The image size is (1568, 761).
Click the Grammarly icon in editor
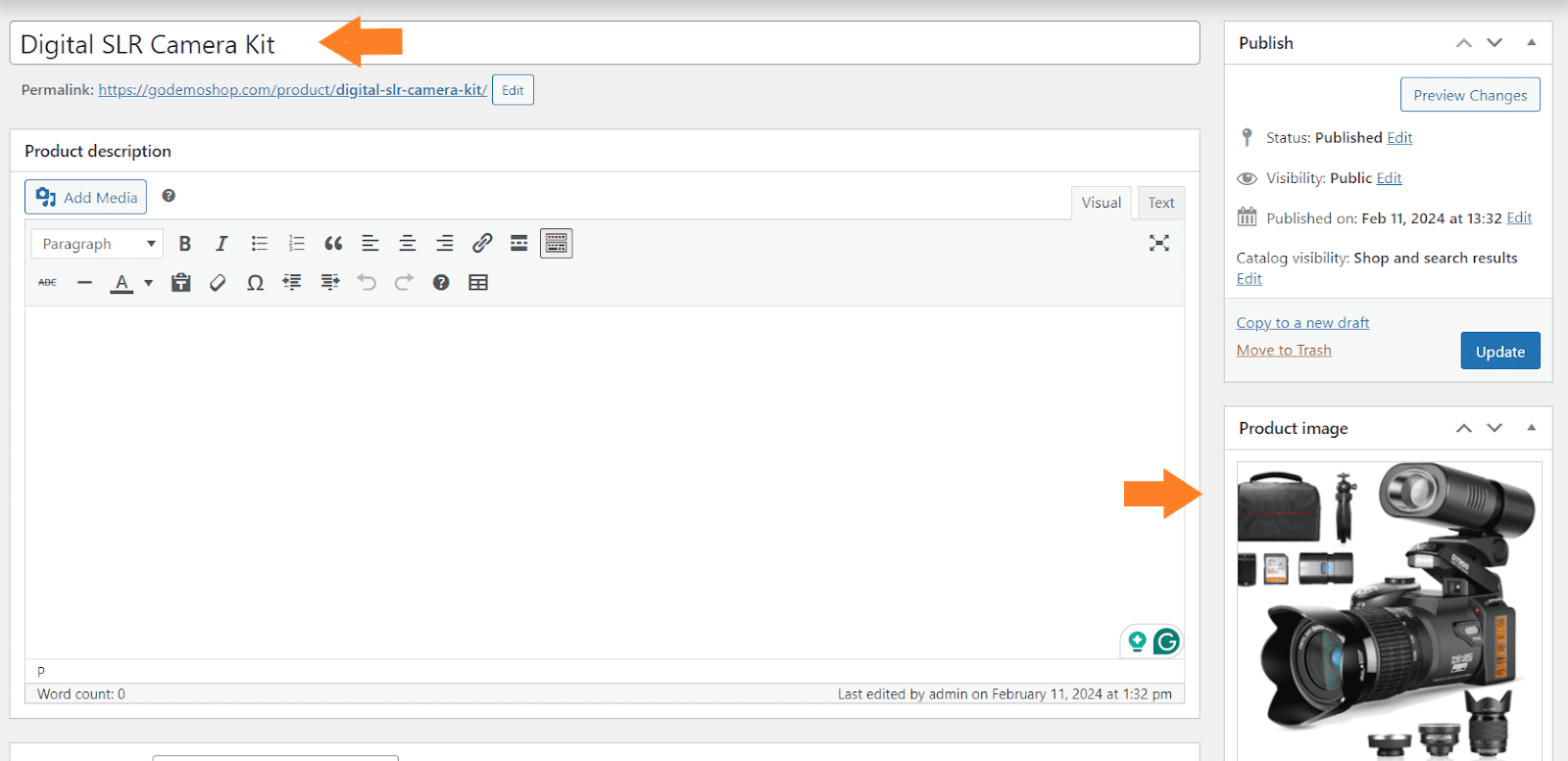tap(1166, 642)
